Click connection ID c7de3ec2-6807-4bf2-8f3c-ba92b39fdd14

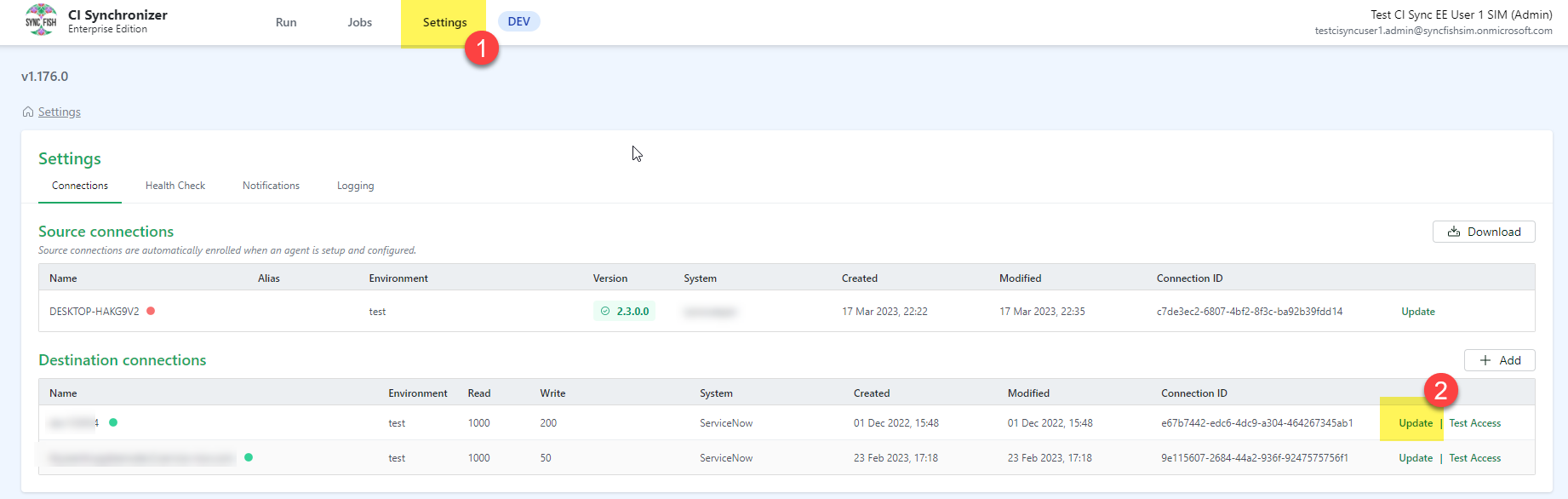(x=1250, y=312)
